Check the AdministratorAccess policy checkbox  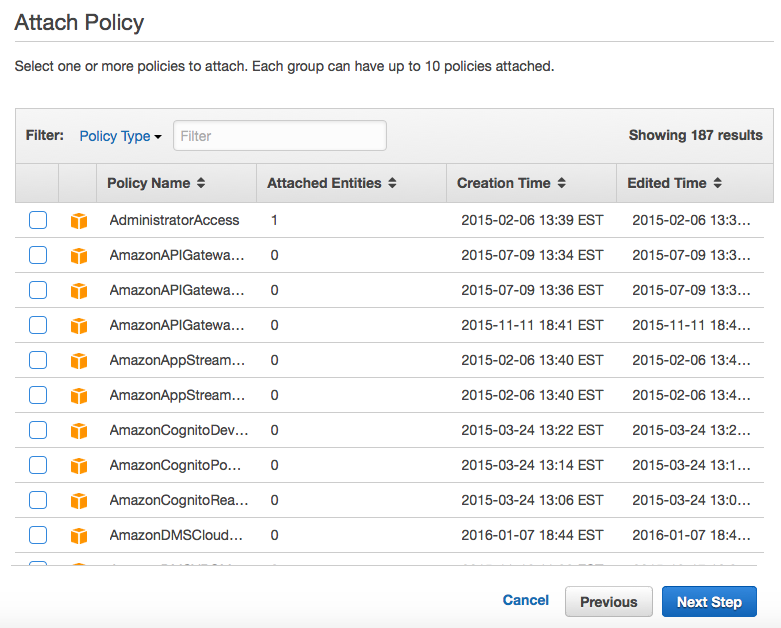(x=38, y=220)
